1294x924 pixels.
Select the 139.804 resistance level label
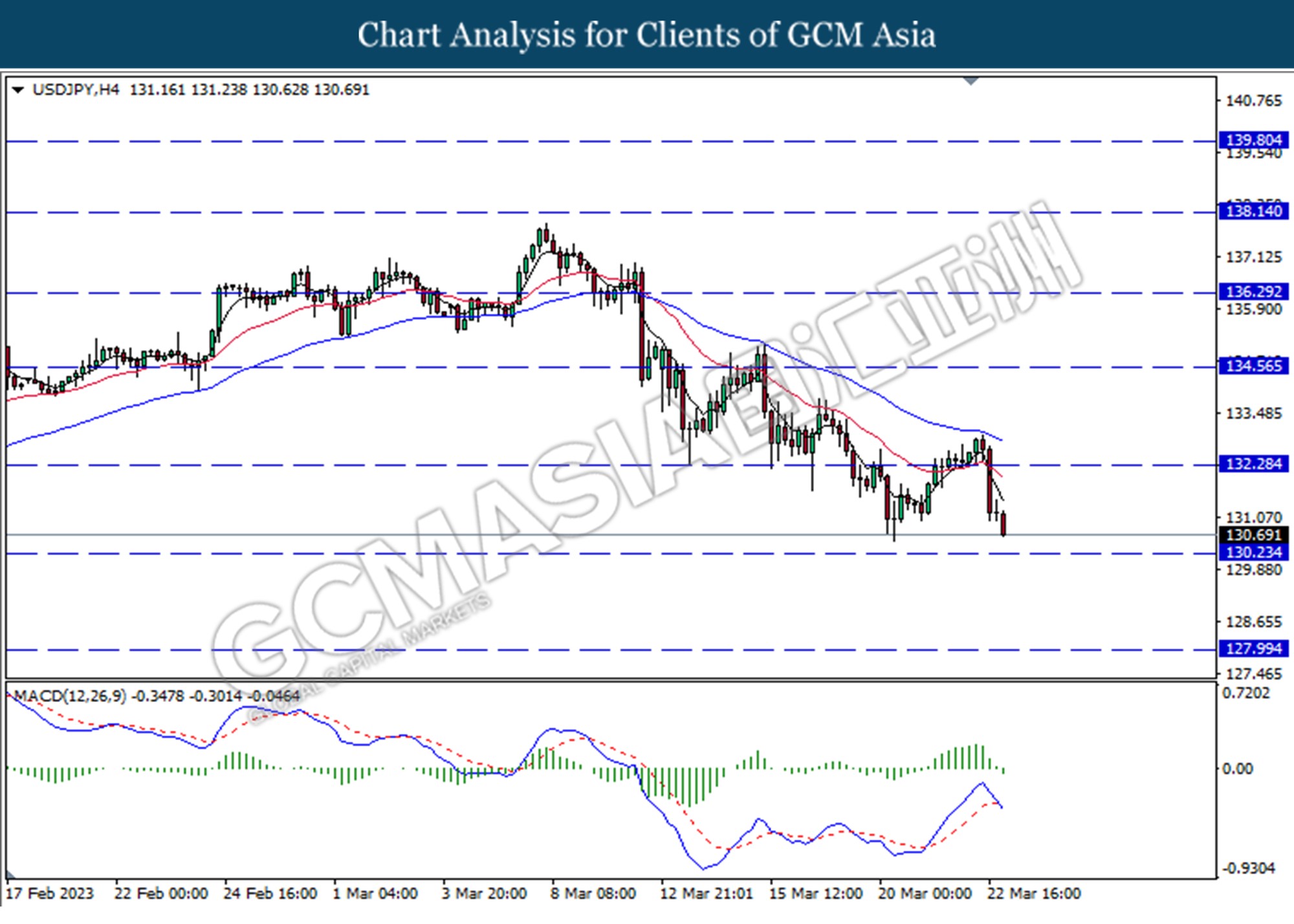pyautogui.click(x=1253, y=140)
